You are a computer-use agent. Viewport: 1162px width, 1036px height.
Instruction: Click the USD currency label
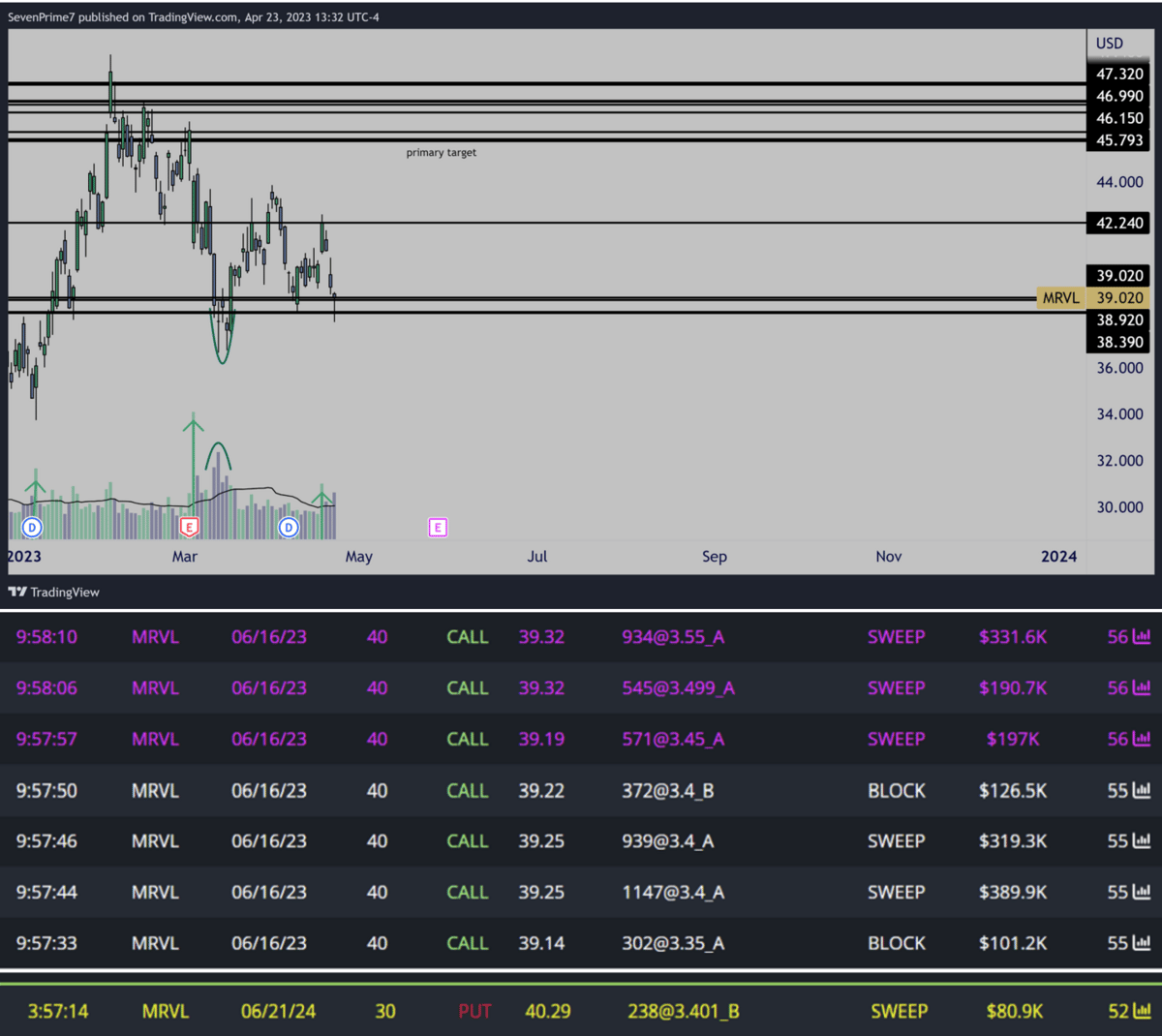[x=1110, y=44]
